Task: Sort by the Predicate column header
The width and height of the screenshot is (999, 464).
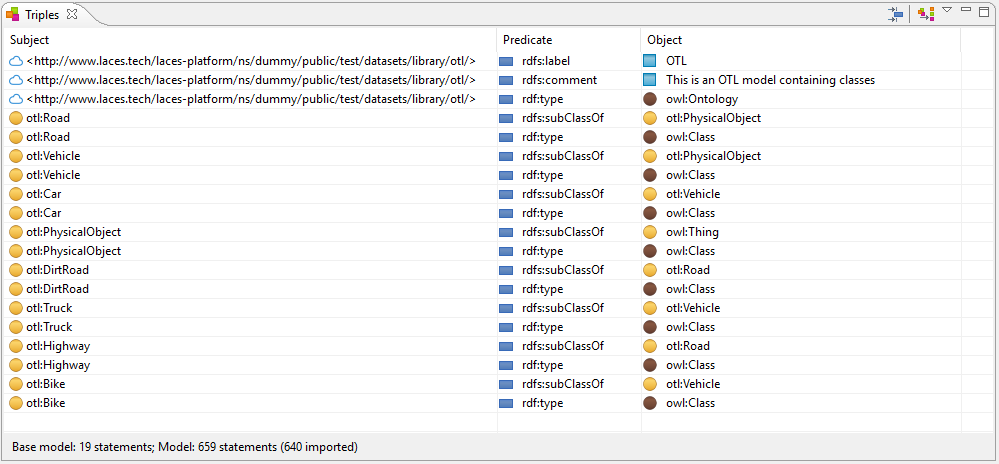Action: tap(527, 40)
